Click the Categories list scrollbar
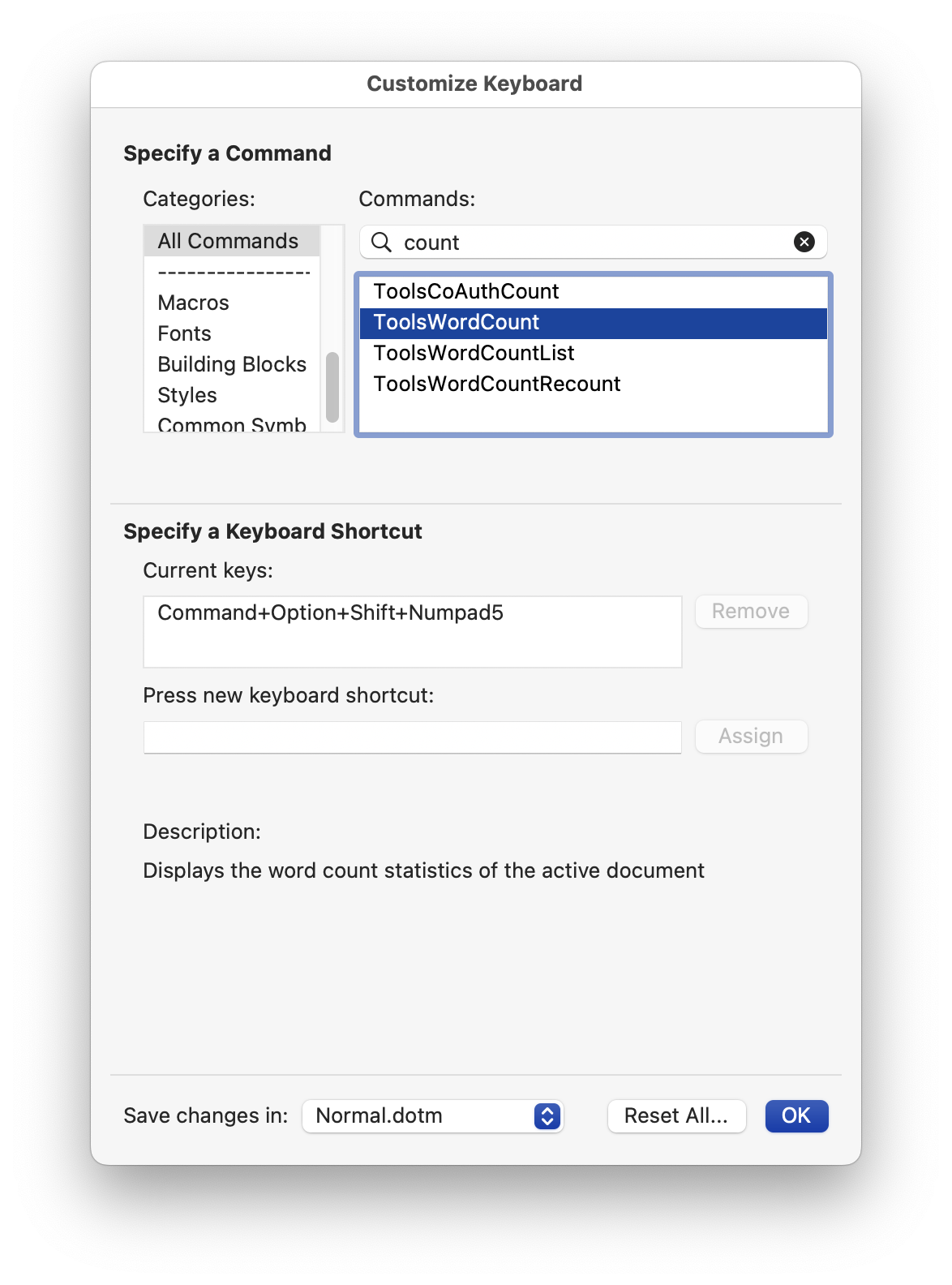Viewport: 952px width, 1285px height. (x=332, y=388)
